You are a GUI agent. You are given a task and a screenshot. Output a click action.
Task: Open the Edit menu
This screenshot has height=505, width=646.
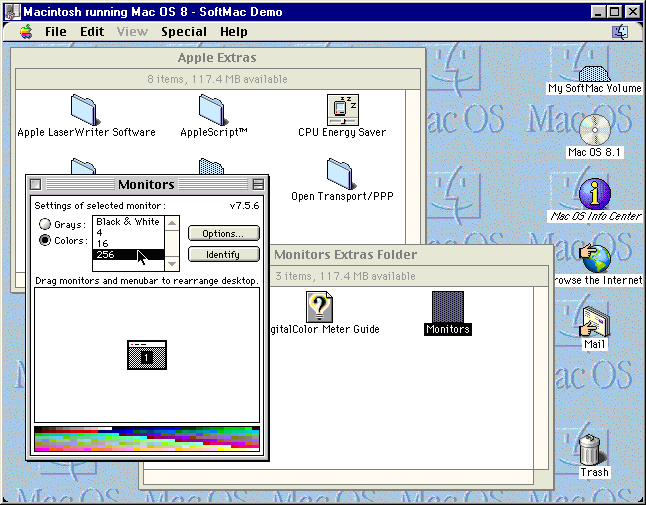92,32
